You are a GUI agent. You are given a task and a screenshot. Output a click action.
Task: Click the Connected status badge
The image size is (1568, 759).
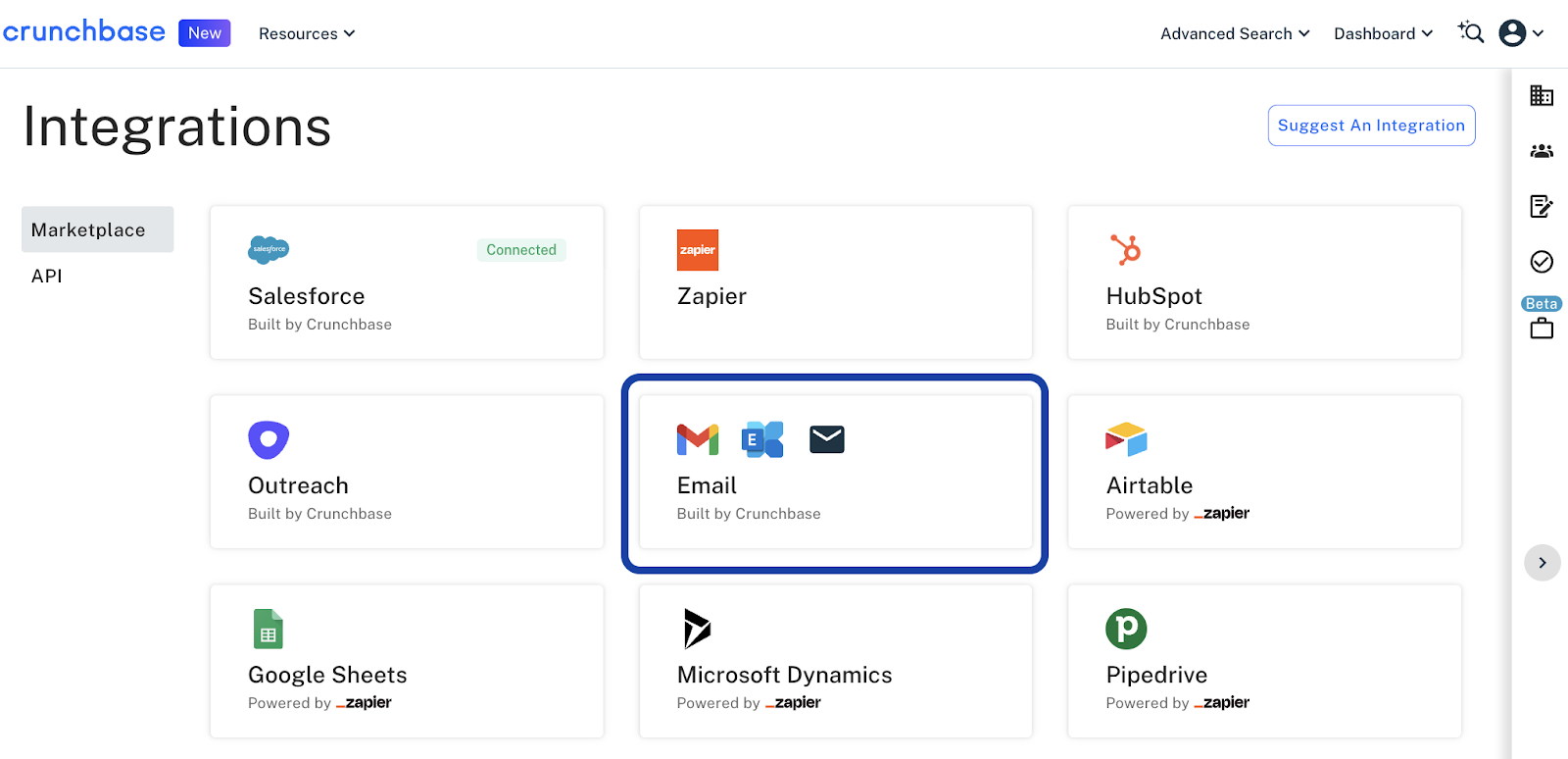coord(521,250)
